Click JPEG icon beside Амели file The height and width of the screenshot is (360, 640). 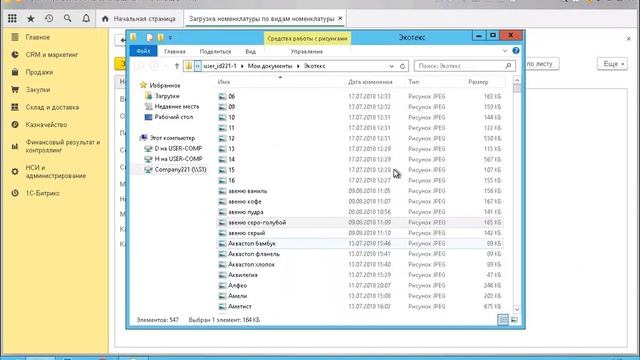(x=222, y=296)
